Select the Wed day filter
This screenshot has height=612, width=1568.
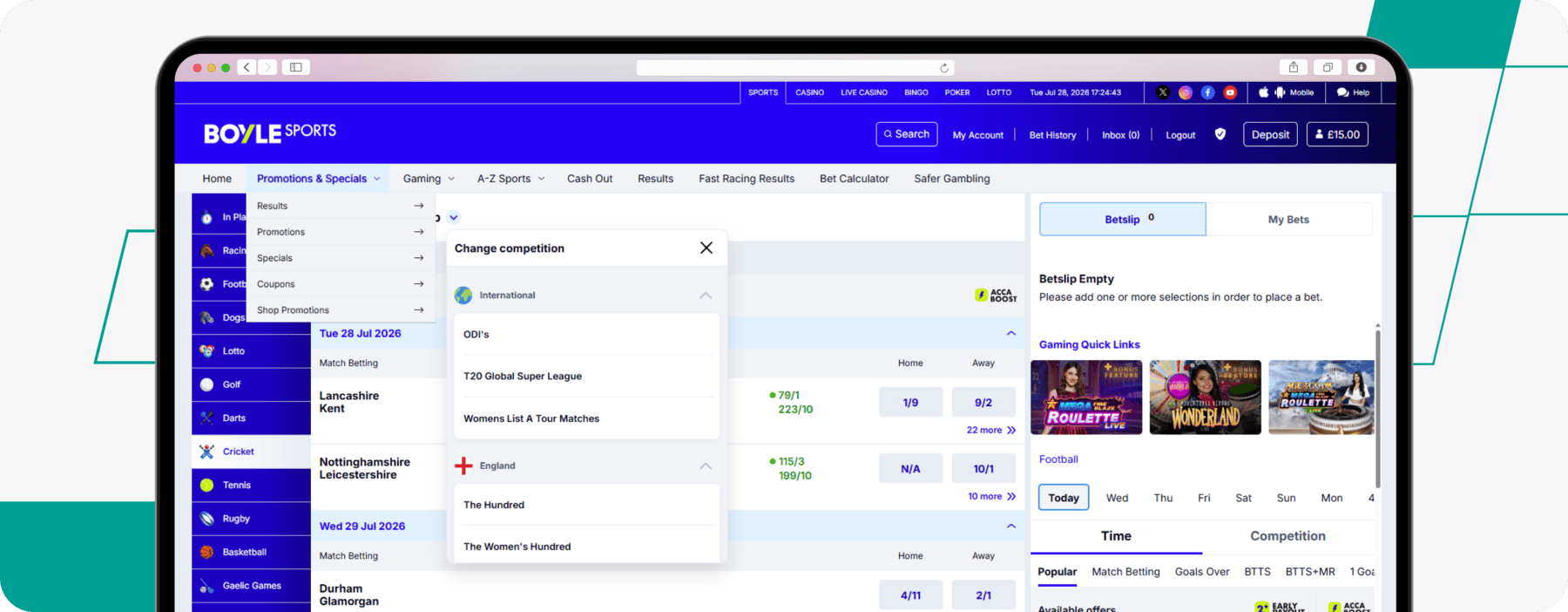1117,498
